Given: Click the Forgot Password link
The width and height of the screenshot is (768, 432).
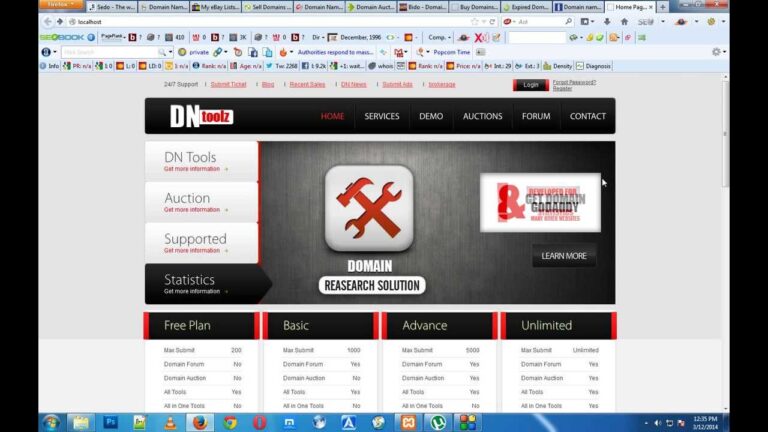Looking at the screenshot, I should coord(573,82).
